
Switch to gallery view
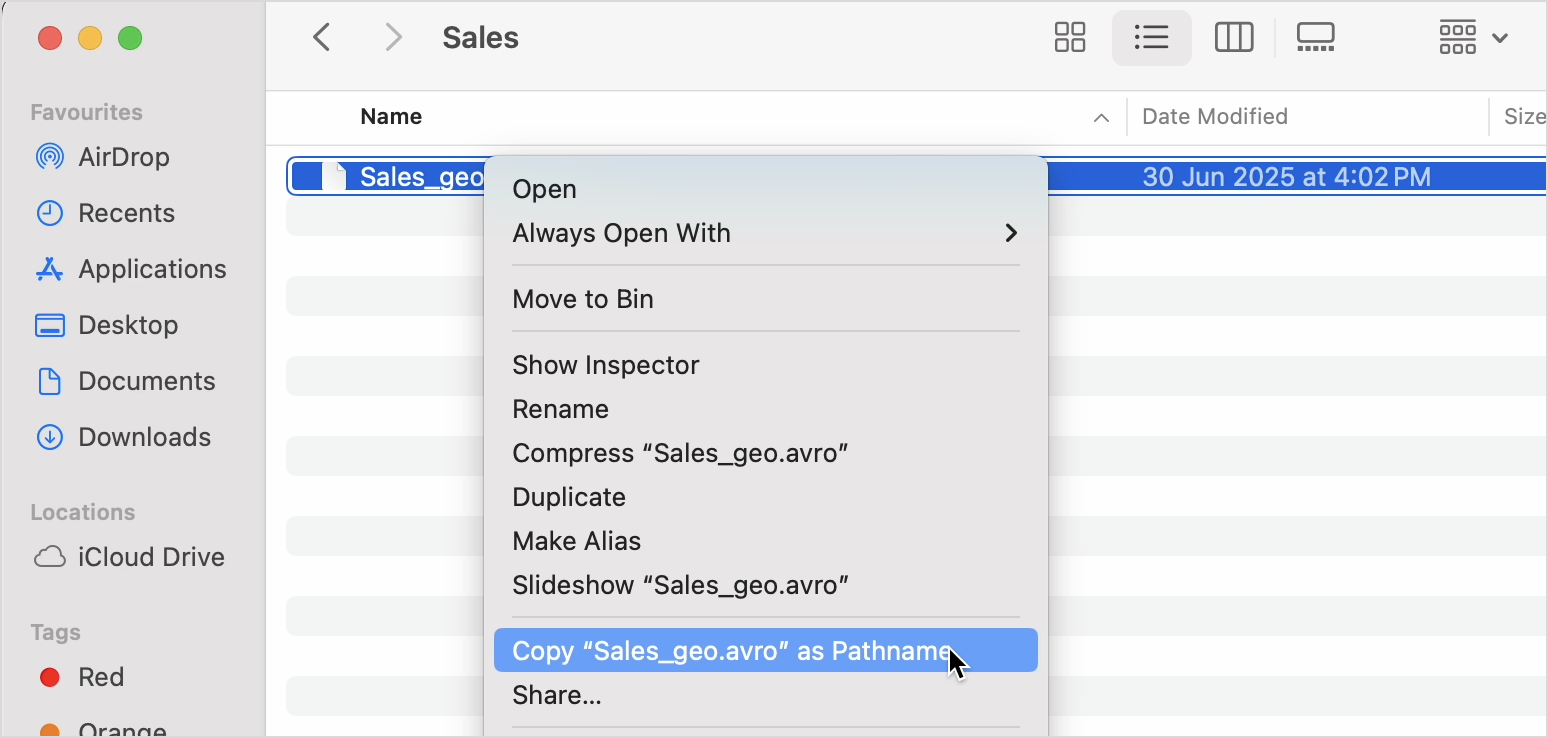click(1315, 38)
